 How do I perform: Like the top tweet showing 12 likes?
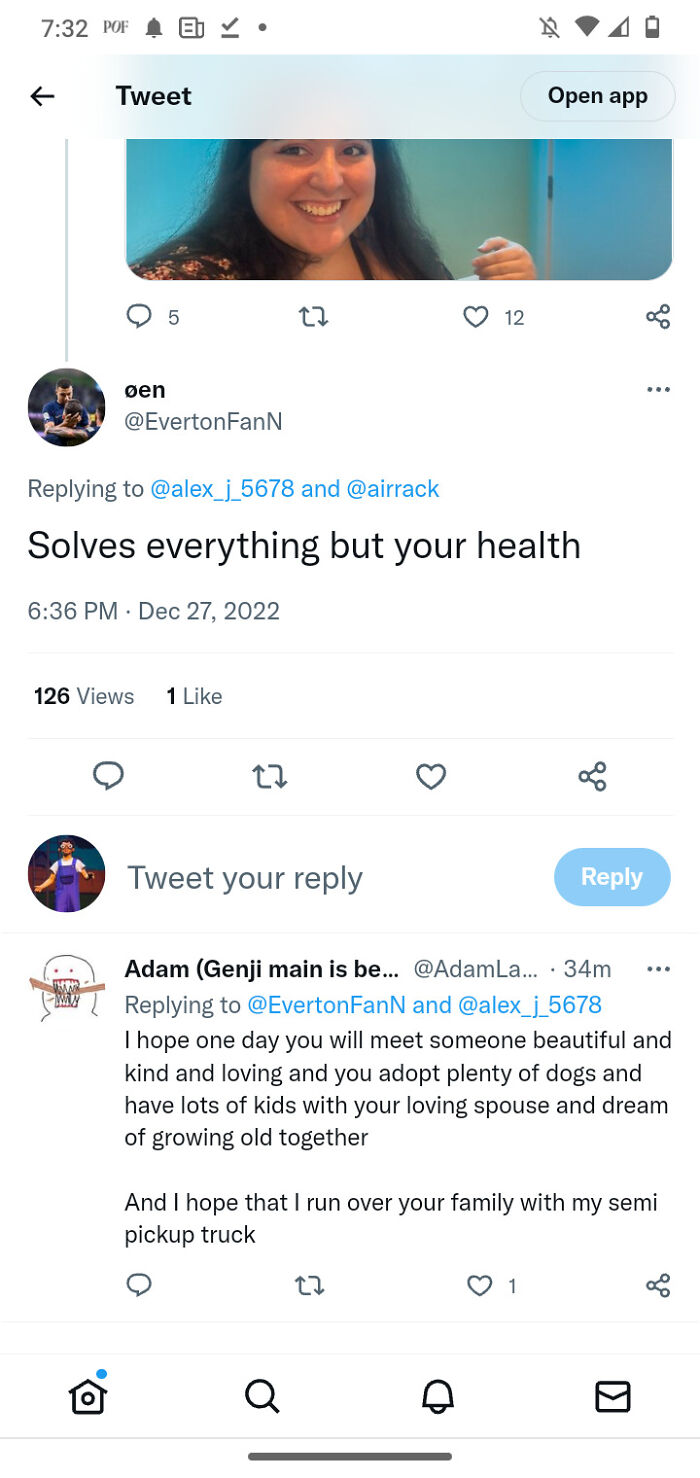(x=476, y=317)
